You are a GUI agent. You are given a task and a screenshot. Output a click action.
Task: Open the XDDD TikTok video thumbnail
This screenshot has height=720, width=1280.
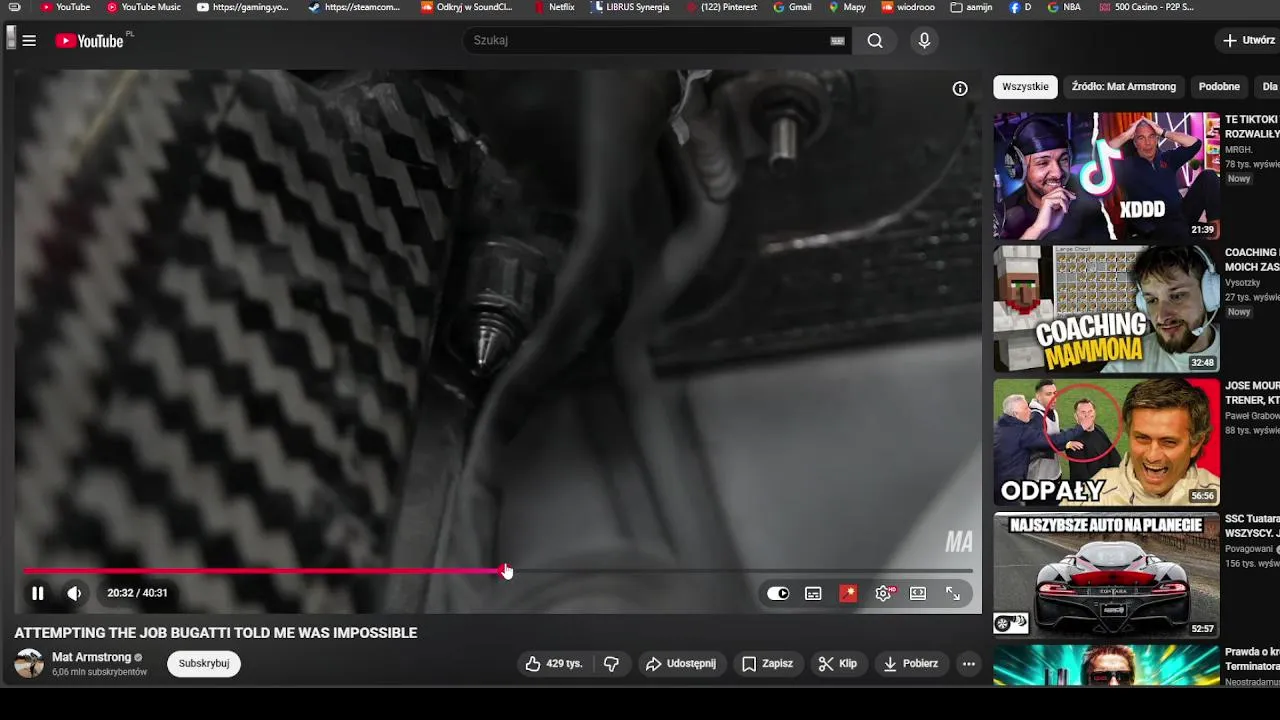1106,176
